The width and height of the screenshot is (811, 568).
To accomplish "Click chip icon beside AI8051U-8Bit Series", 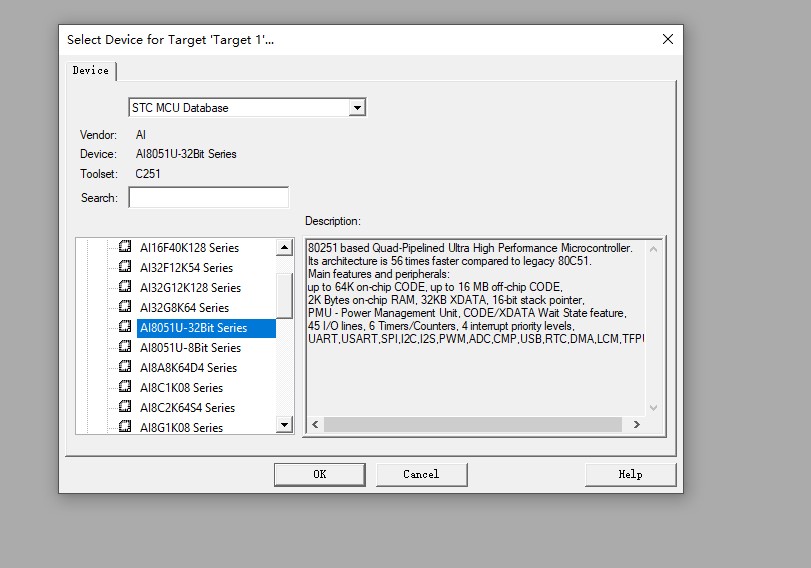I will tap(125, 347).
